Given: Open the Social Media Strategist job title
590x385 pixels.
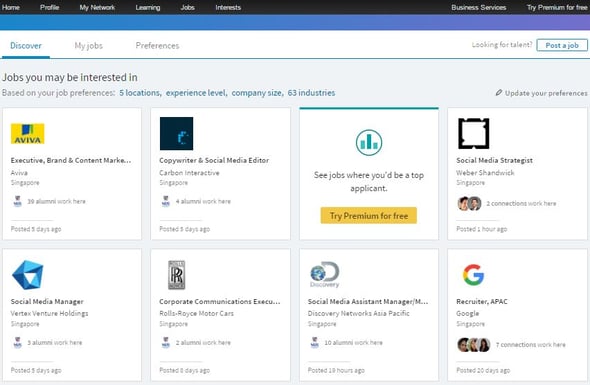Looking at the screenshot, I should (494, 160).
